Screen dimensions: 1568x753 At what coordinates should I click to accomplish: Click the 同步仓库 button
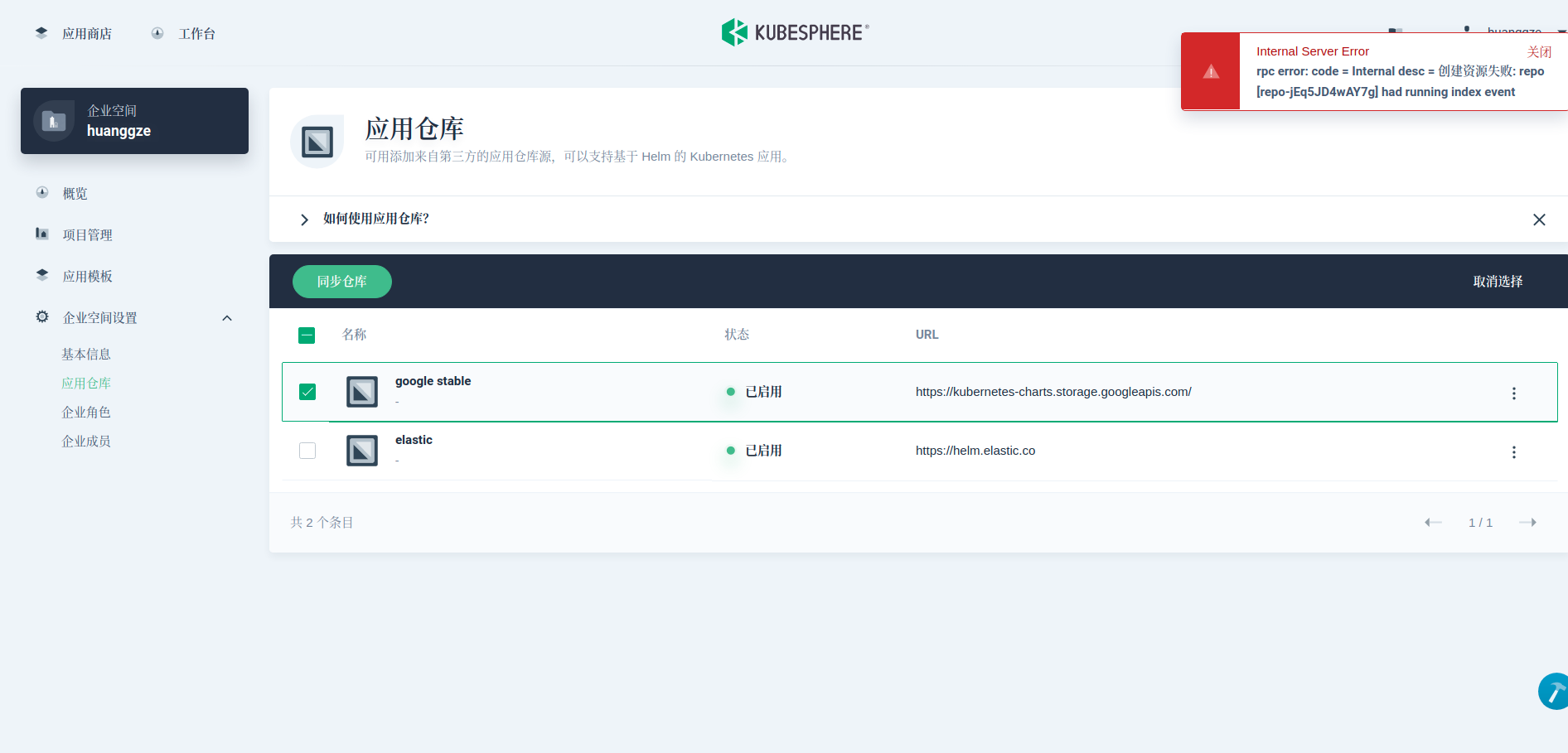coord(342,282)
